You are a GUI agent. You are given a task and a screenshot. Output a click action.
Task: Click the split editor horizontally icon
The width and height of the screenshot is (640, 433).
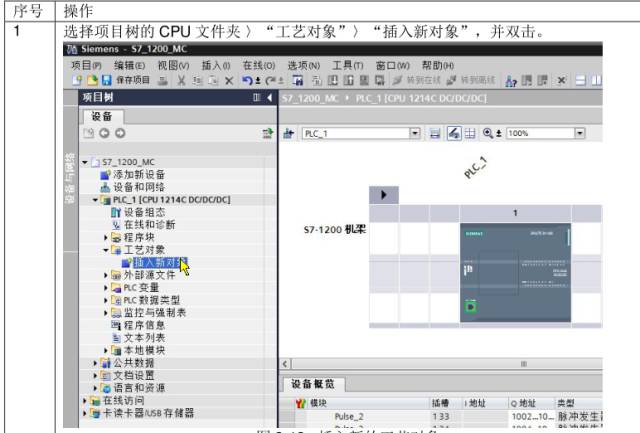coord(580,80)
